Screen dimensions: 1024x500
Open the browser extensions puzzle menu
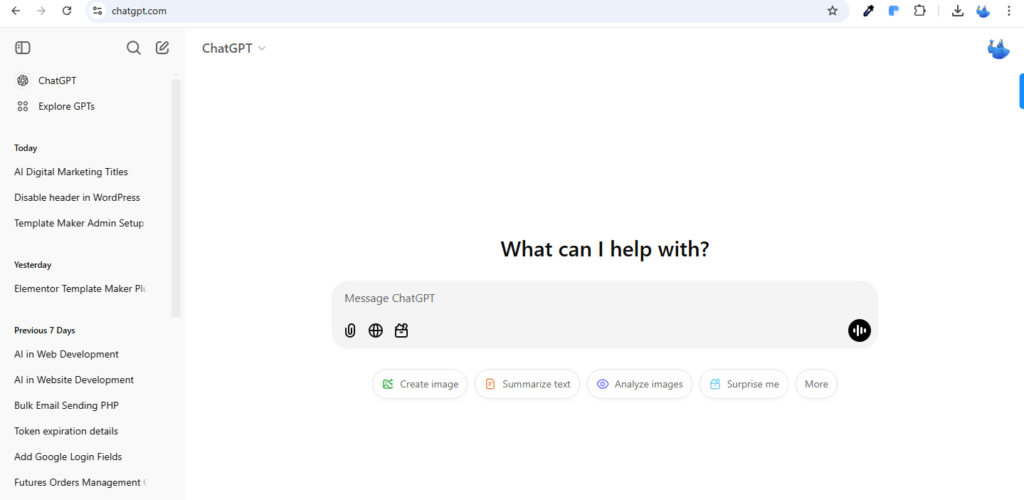point(920,10)
